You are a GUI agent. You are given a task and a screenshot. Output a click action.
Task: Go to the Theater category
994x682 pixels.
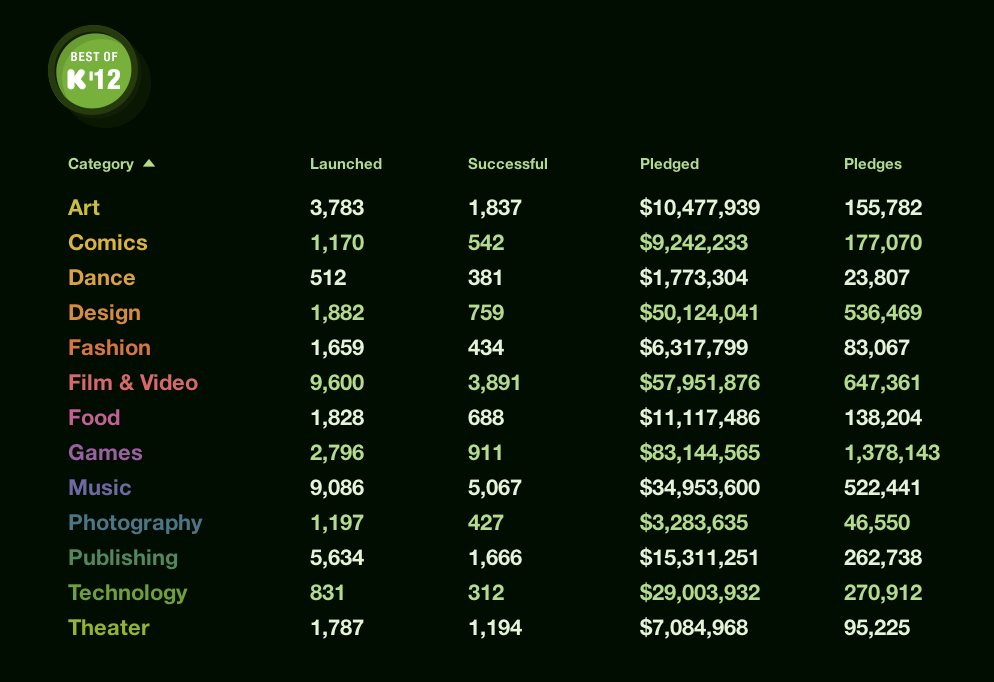pyautogui.click(x=108, y=628)
